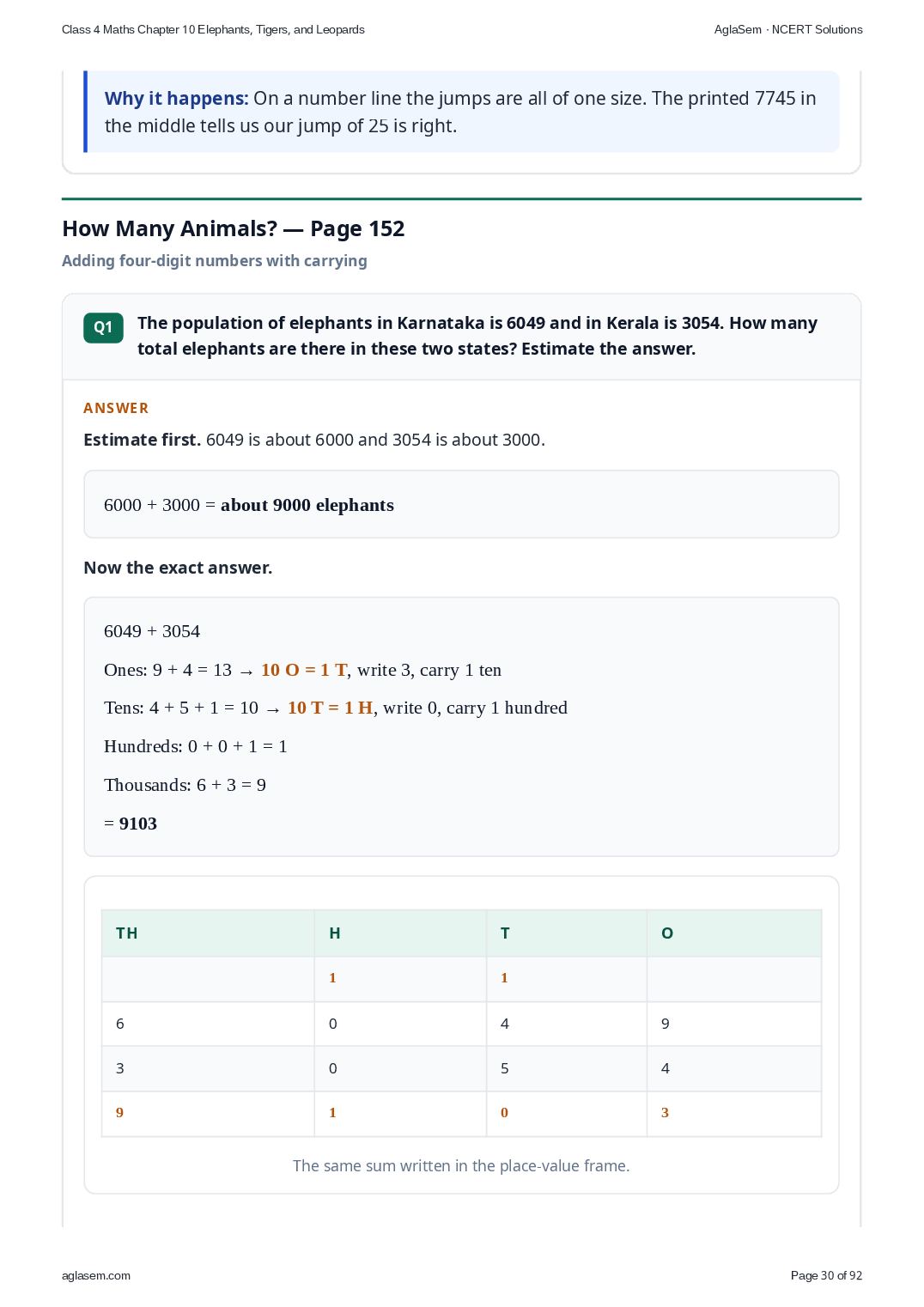Viewport: 924px width, 1307px height.
Task: Click the result digit 3 in ones column
Action: pos(665,1113)
